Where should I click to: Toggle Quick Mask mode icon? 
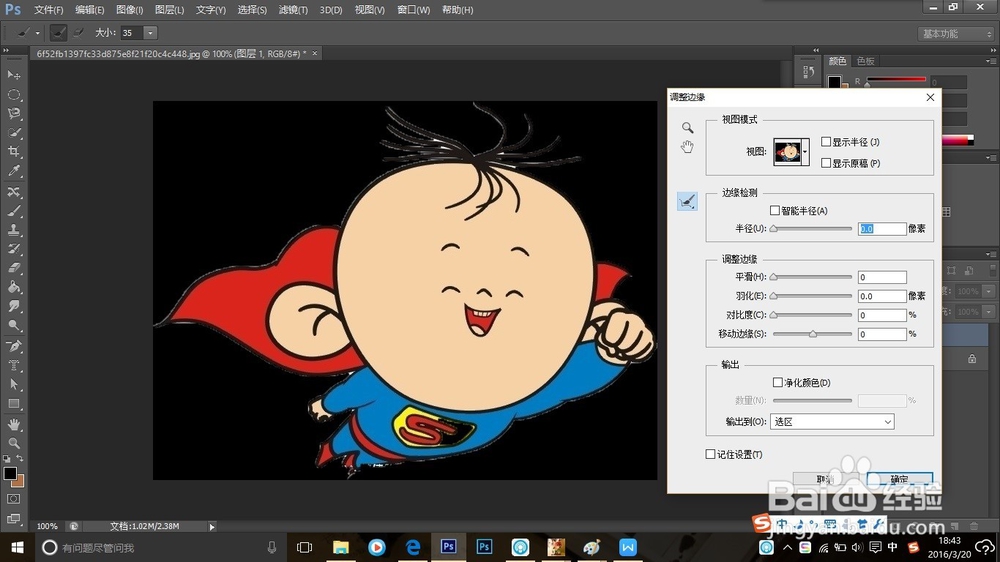[13, 499]
